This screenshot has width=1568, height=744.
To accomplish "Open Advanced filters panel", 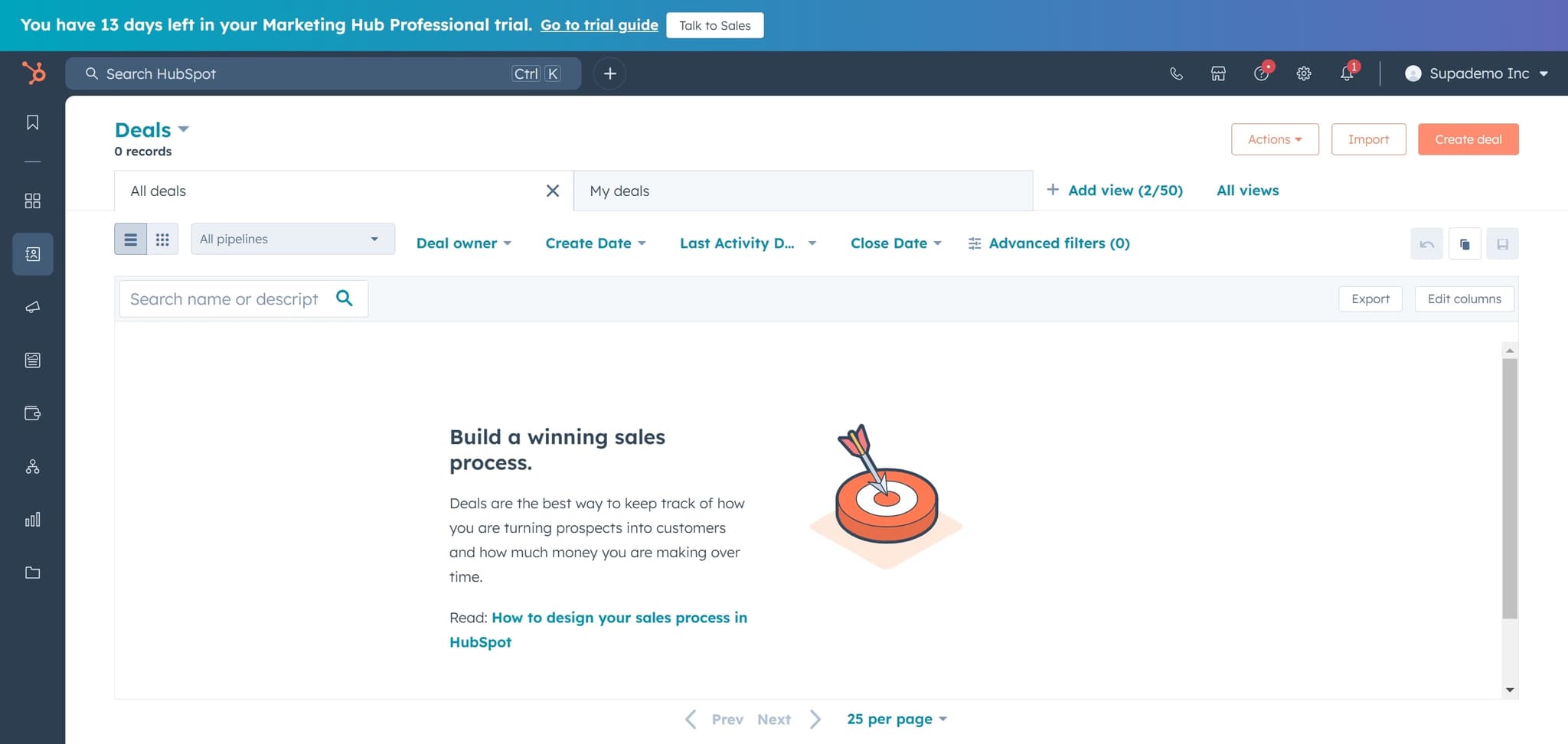I will 1049,243.
